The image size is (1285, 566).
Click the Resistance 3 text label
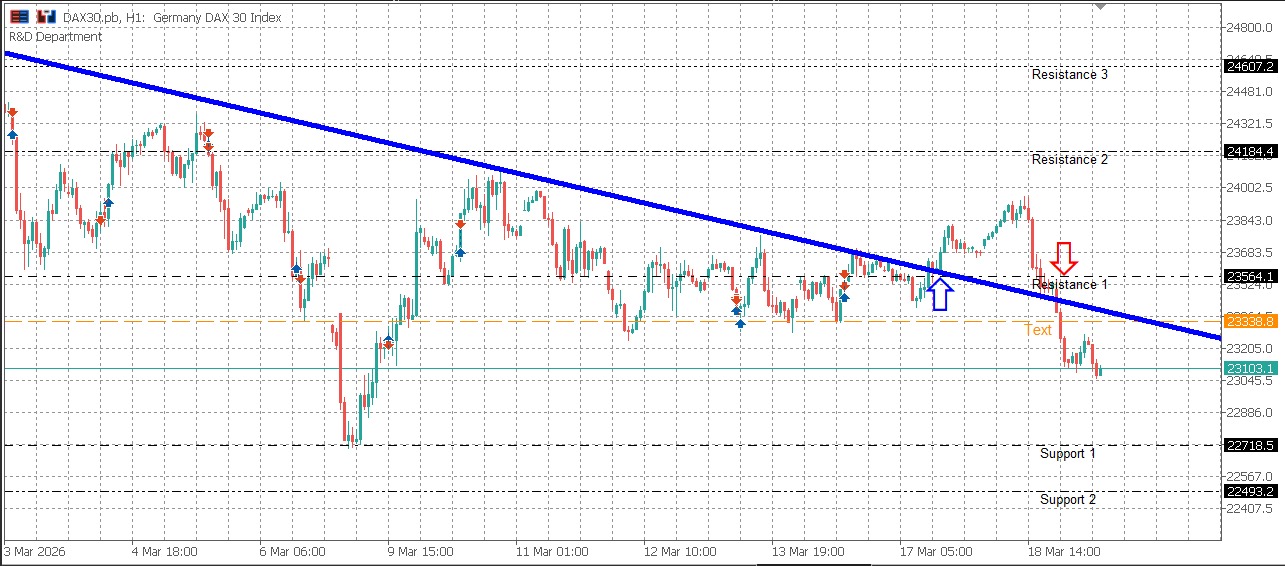point(1069,74)
